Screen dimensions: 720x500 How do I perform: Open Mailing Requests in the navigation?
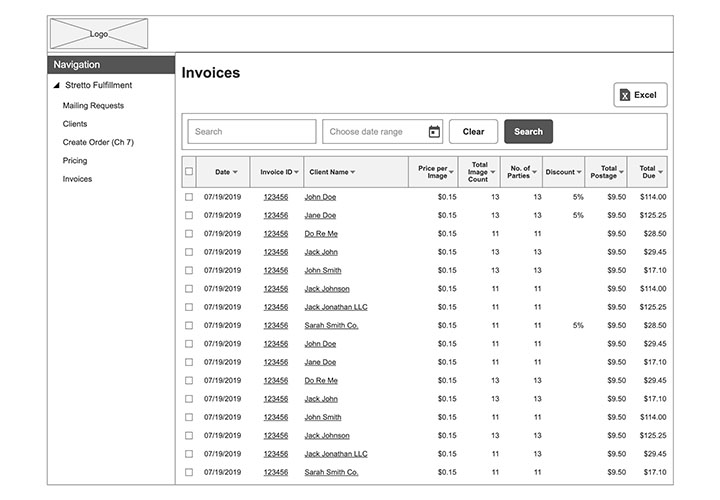click(93, 106)
